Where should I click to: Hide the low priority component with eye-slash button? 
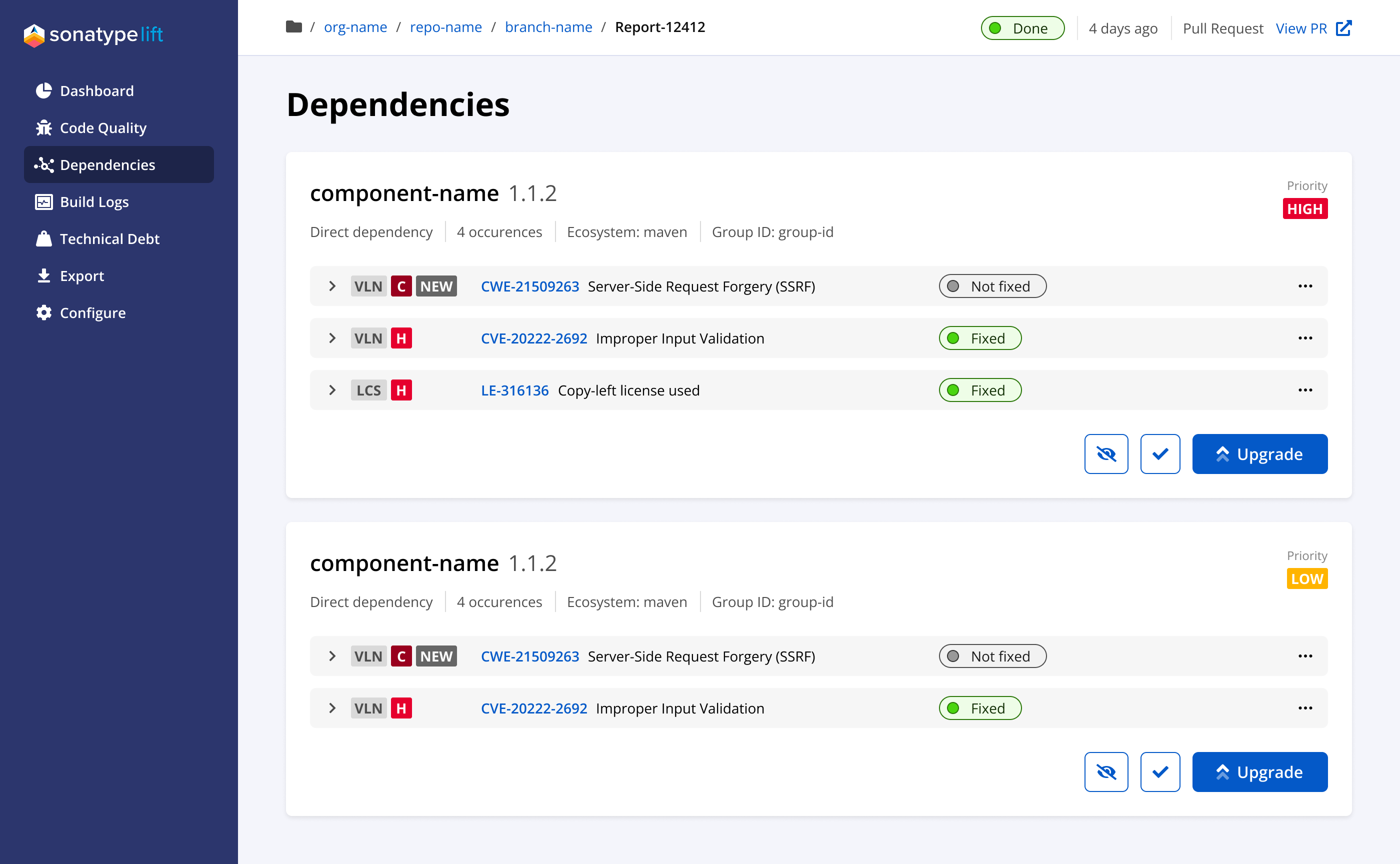pyautogui.click(x=1106, y=772)
